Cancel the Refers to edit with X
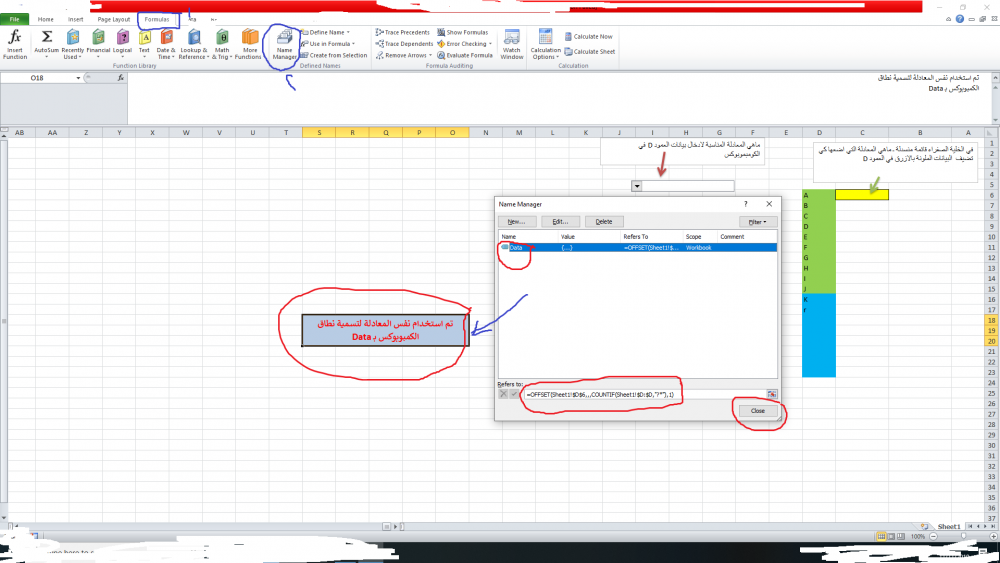The width and height of the screenshot is (1000, 563). coord(503,394)
